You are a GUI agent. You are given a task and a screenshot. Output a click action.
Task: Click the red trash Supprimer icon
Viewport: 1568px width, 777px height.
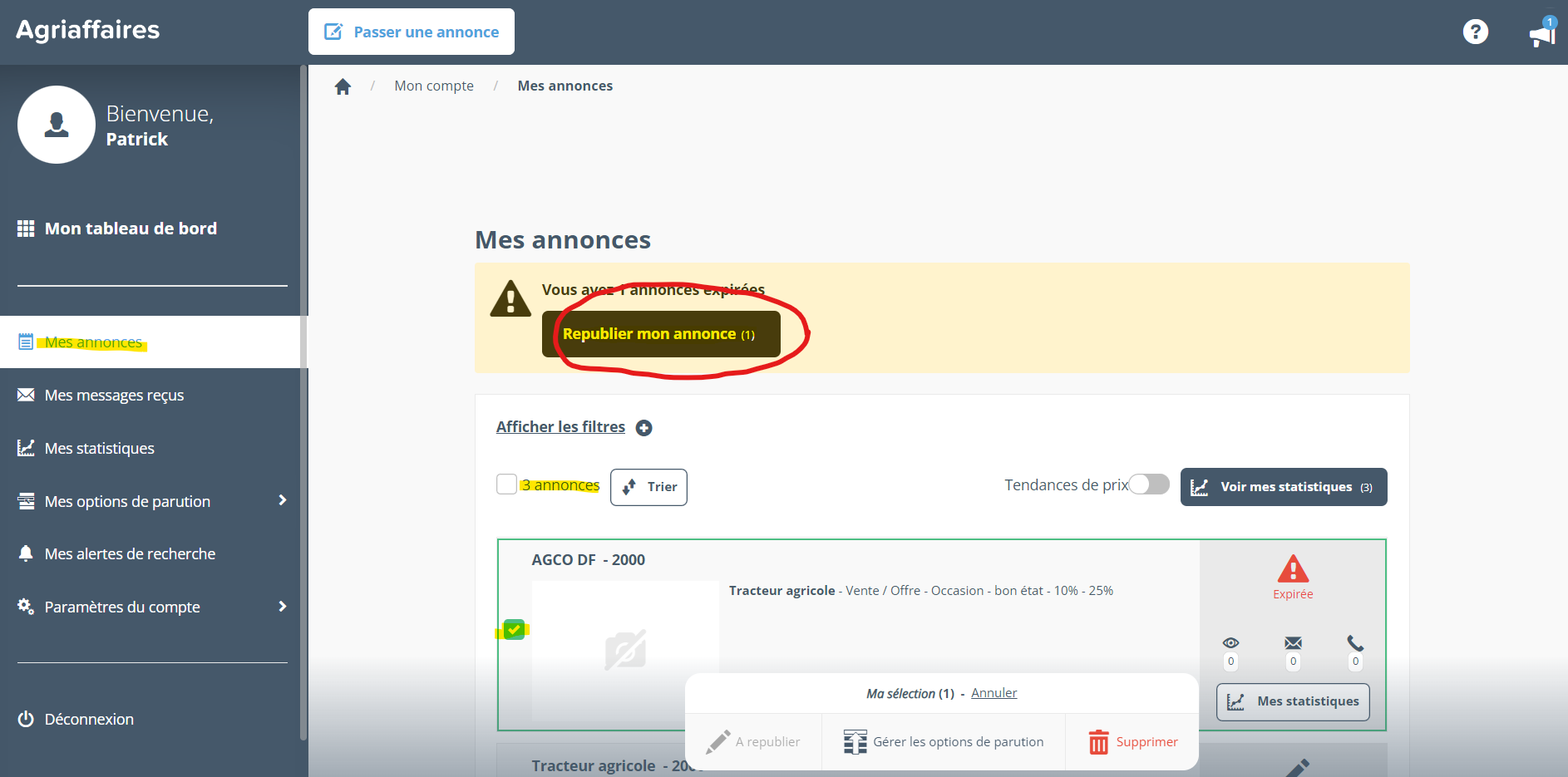pyautogui.click(x=1098, y=742)
